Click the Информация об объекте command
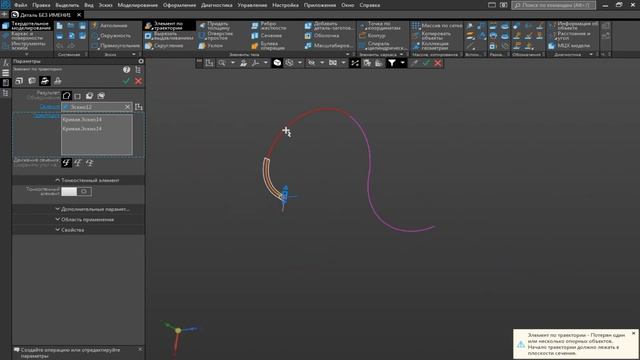Viewport: 640px width, 360px height. click(x=573, y=26)
